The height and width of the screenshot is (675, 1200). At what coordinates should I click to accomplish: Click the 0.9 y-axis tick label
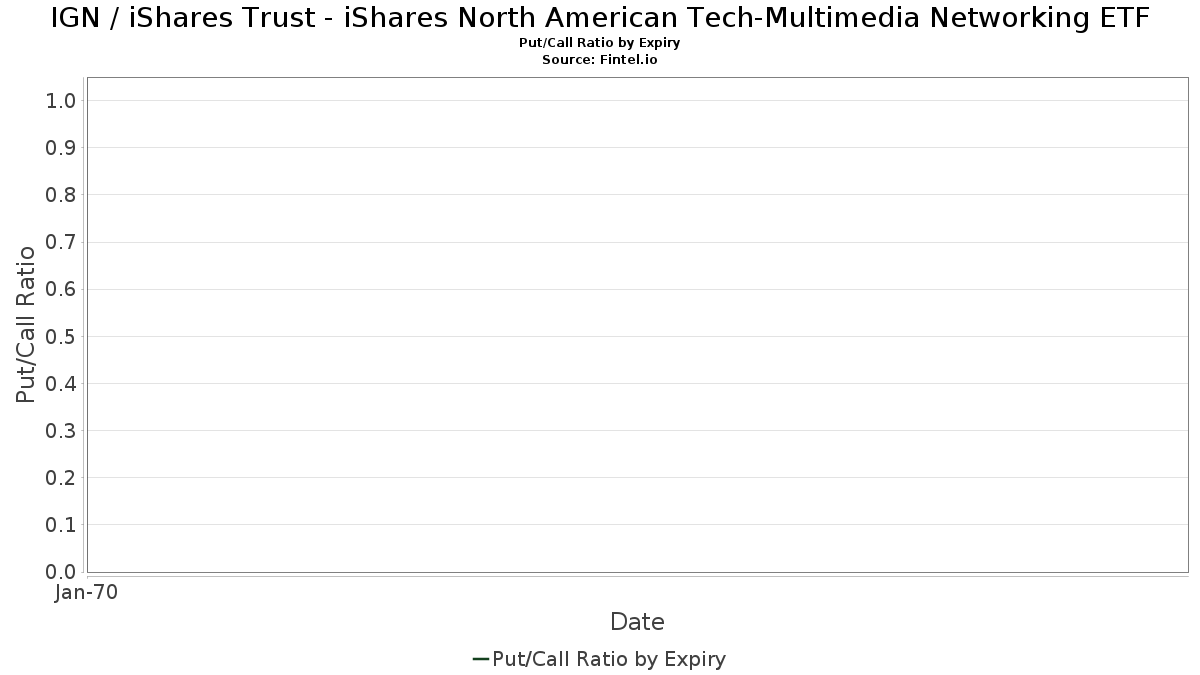[61, 147]
